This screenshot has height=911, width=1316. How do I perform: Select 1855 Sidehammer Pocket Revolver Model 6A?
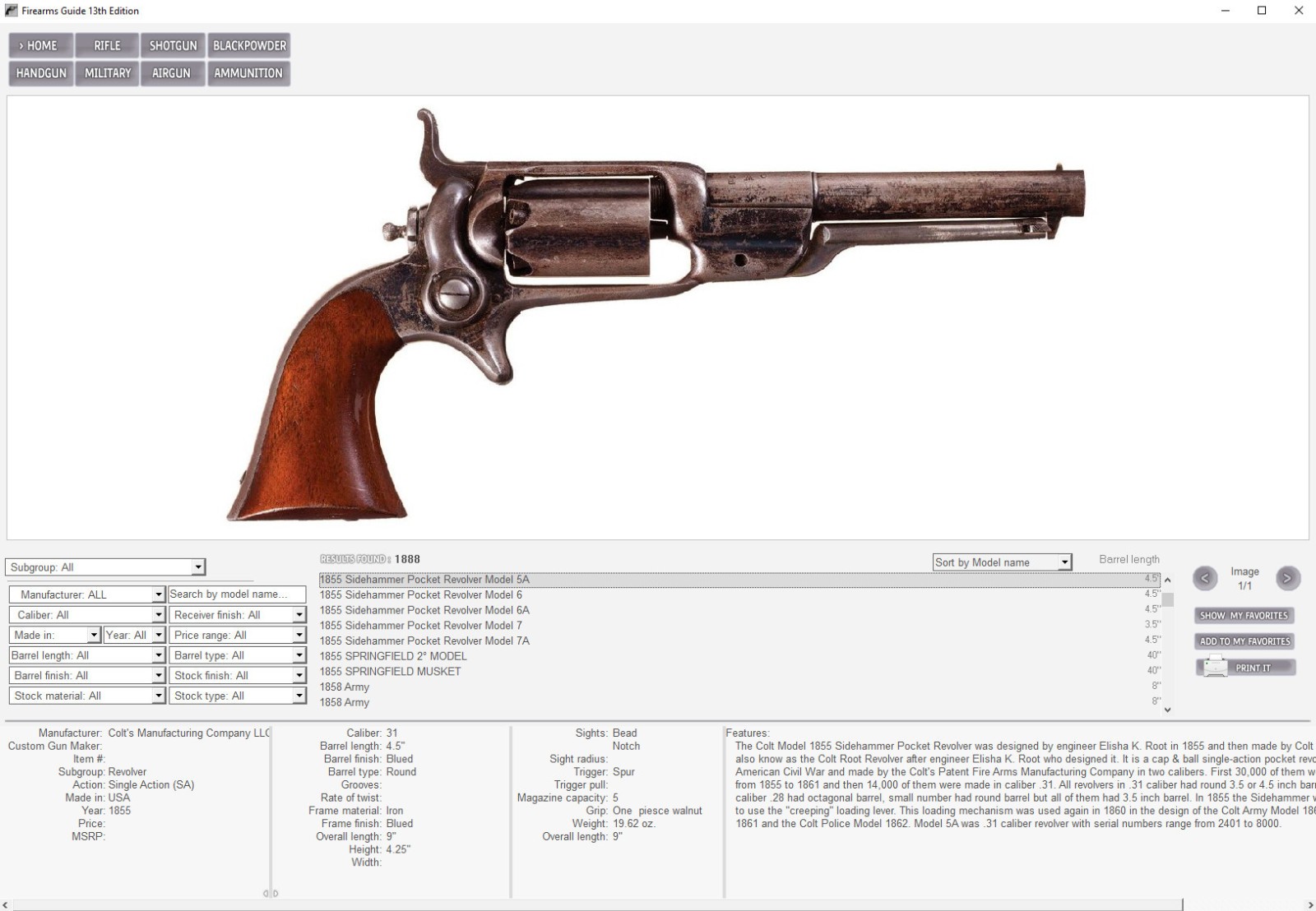pyautogui.click(x=739, y=610)
